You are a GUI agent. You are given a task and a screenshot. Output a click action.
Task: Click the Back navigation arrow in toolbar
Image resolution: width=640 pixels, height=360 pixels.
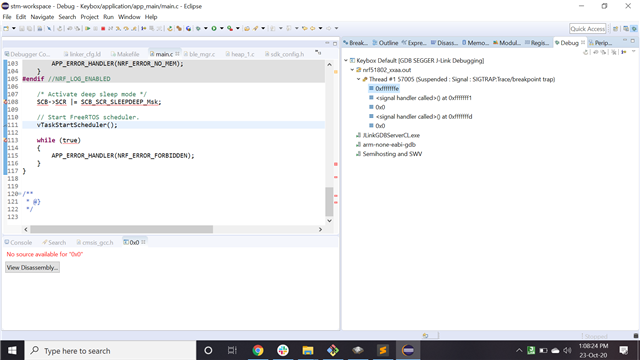point(312,29)
